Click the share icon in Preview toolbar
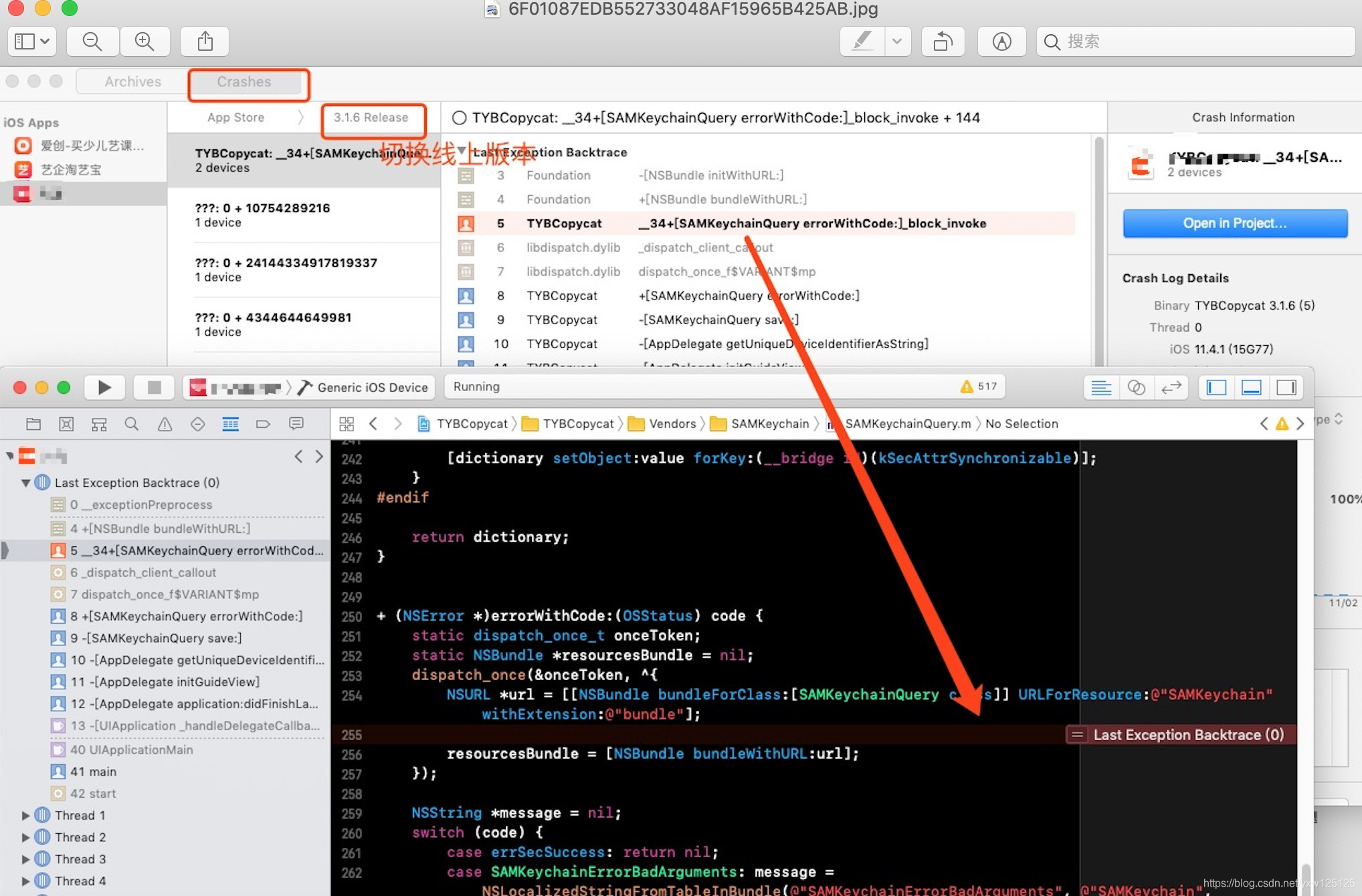 [x=205, y=41]
